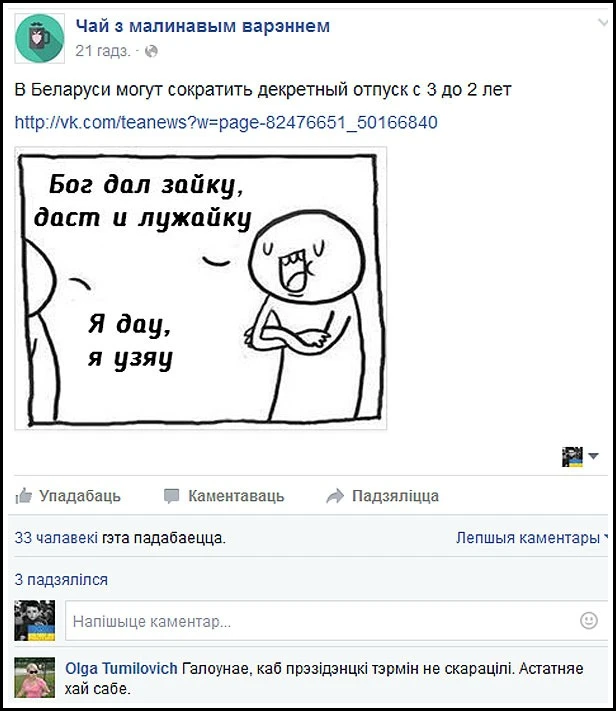The image size is (616, 711).
Task: Click the 21 гадз. timestamp
Action: [x=103, y=51]
